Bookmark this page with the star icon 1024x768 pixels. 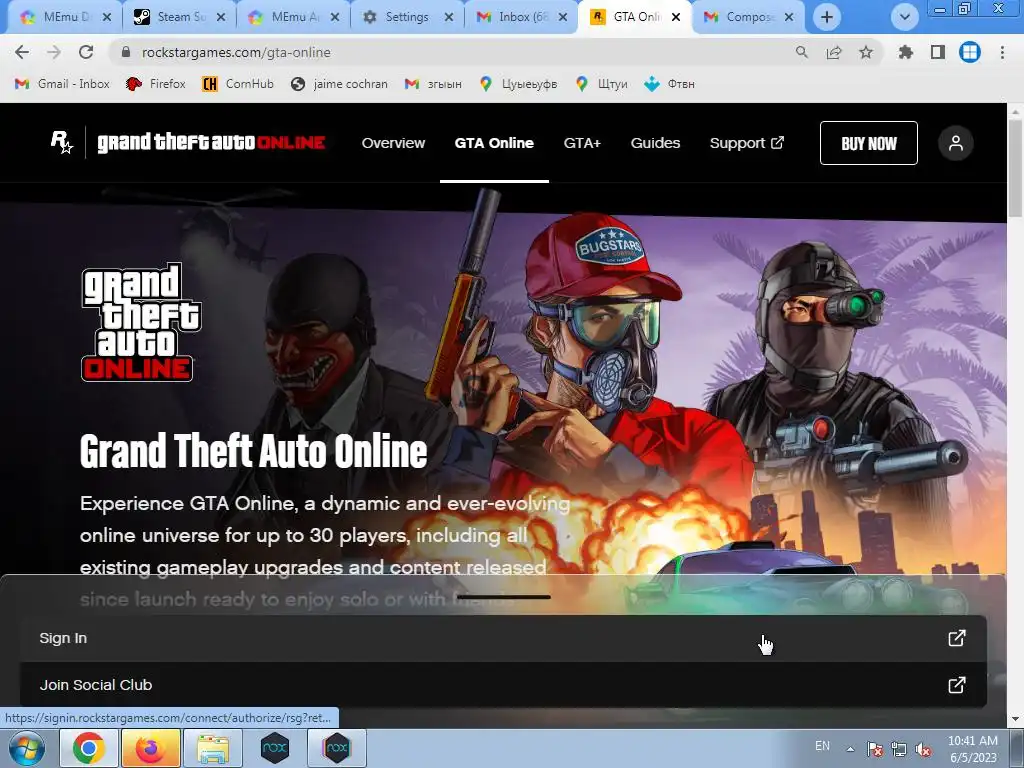tap(866, 52)
